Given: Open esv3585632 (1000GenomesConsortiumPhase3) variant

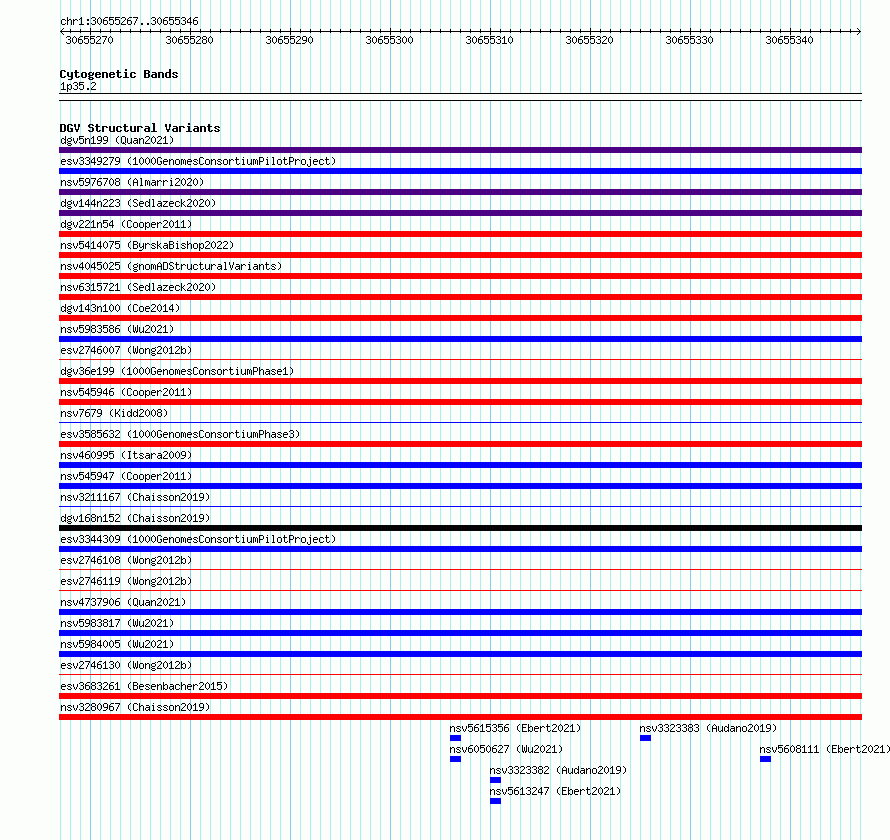Looking at the screenshot, I should coord(180,434).
